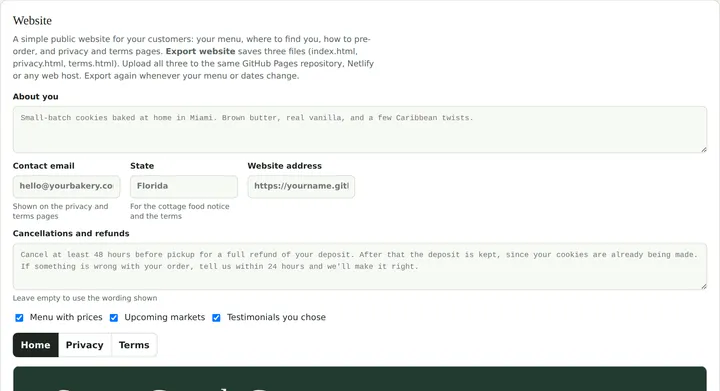Click the Cancellations and refunds text area
This screenshot has height=391, width=720.
click(x=360, y=266)
